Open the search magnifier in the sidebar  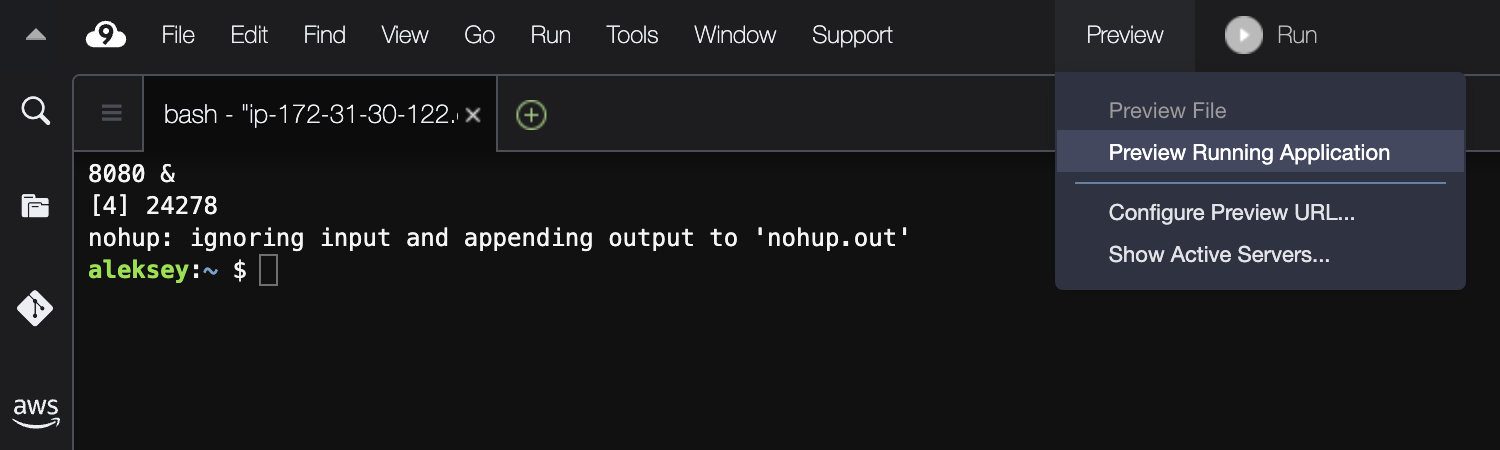pos(36,110)
